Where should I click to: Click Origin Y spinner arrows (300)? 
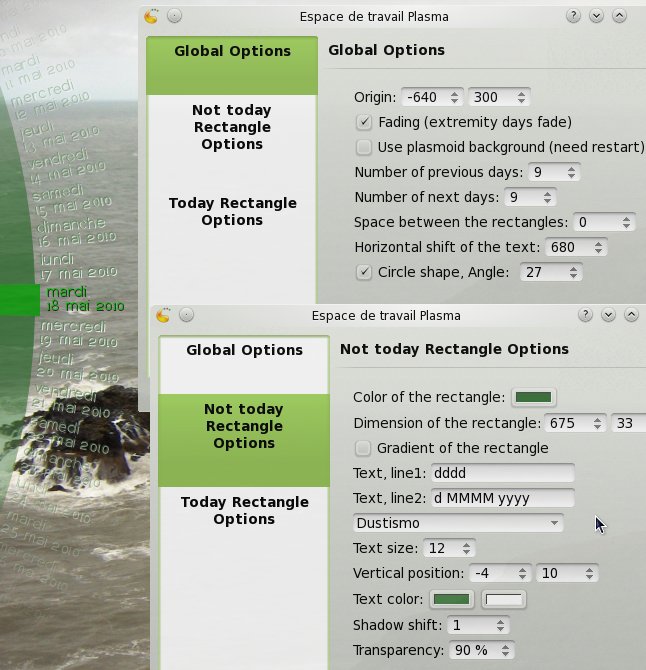(521, 97)
